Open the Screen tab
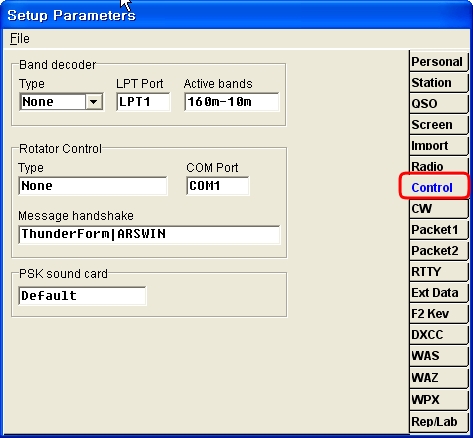473x438 pixels. coord(438,125)
